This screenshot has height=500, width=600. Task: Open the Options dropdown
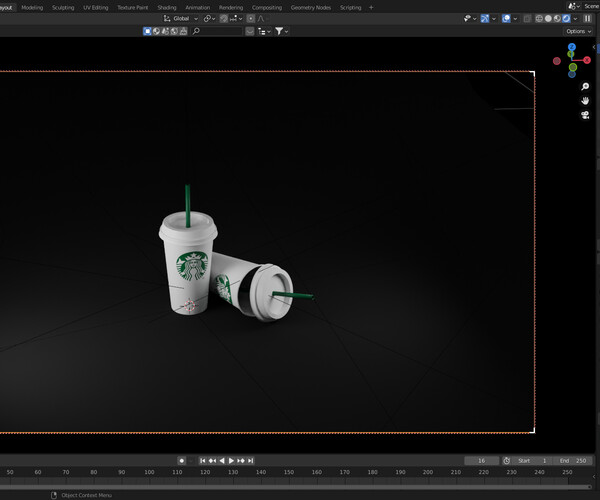click(x=578, y=31)
